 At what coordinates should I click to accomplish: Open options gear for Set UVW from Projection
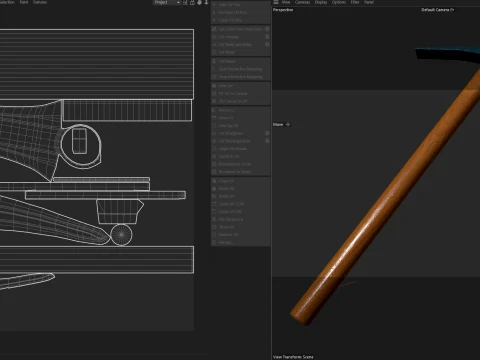coord(267,29)
